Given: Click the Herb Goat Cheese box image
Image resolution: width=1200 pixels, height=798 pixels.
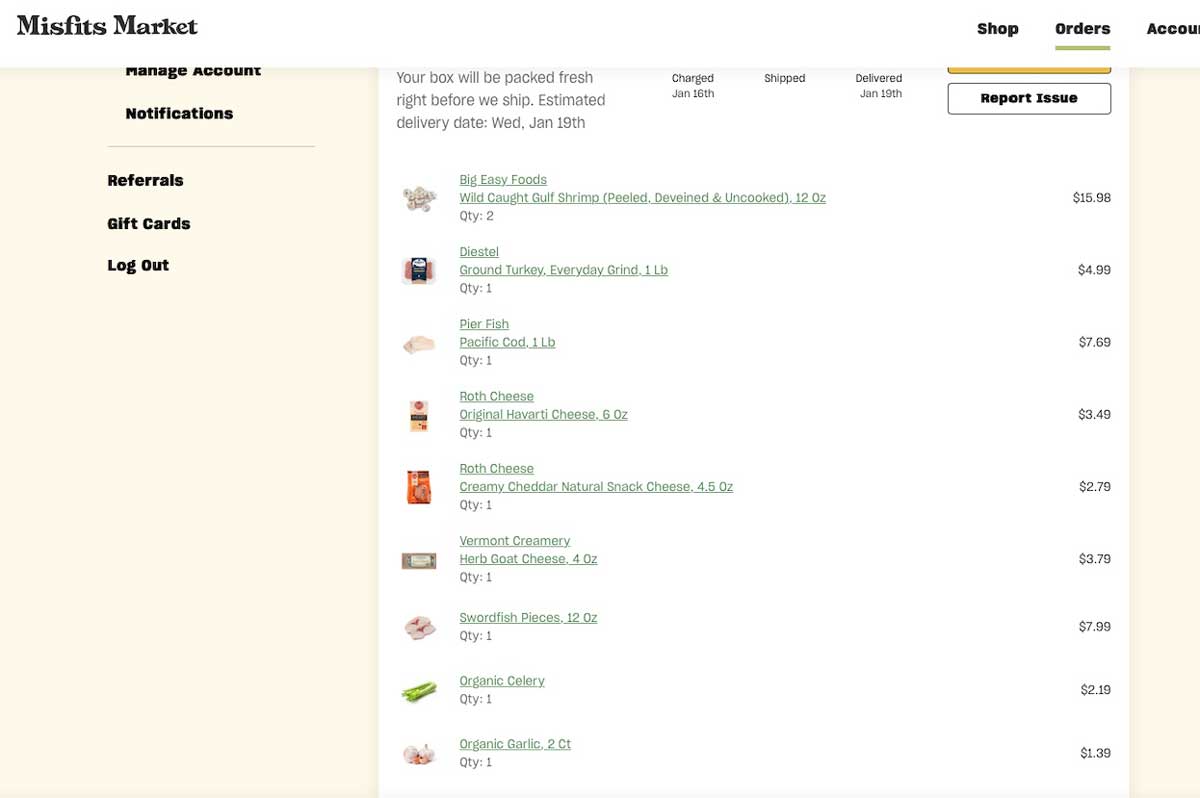Looking at the screenshot, I should (x=419, y=559).
